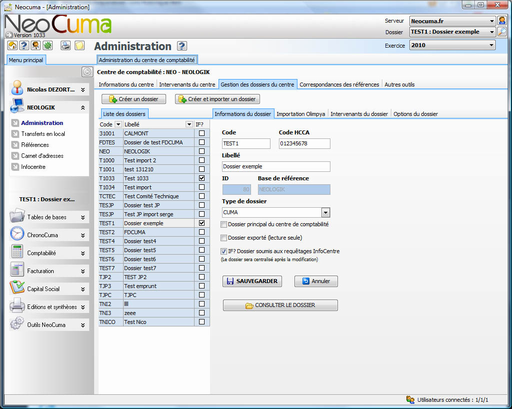
Task: Click the magnifier icon next to Dossier
Action: [x=502, y=32]
